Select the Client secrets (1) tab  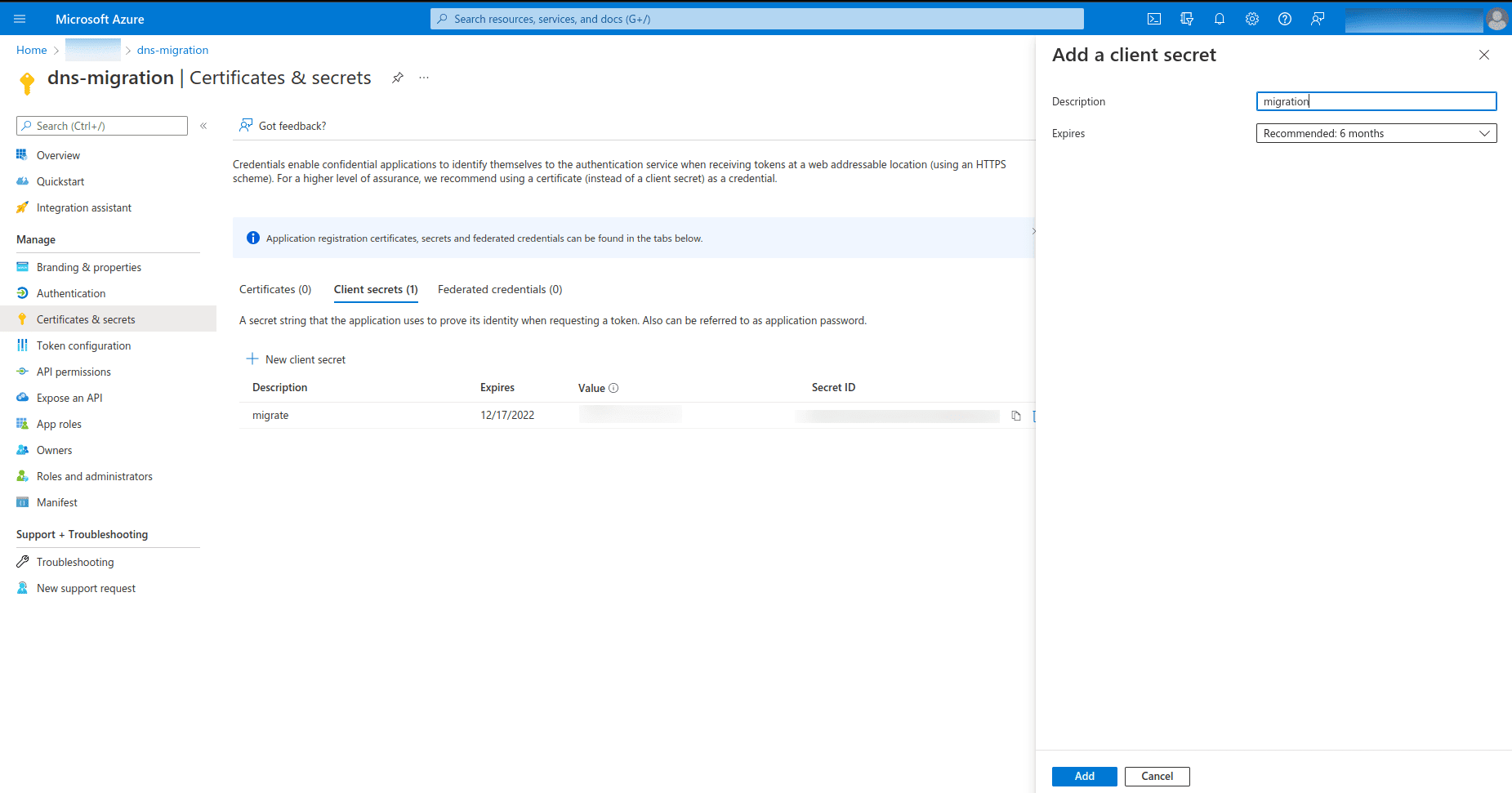pyautogui.click(x=376, y=289)
